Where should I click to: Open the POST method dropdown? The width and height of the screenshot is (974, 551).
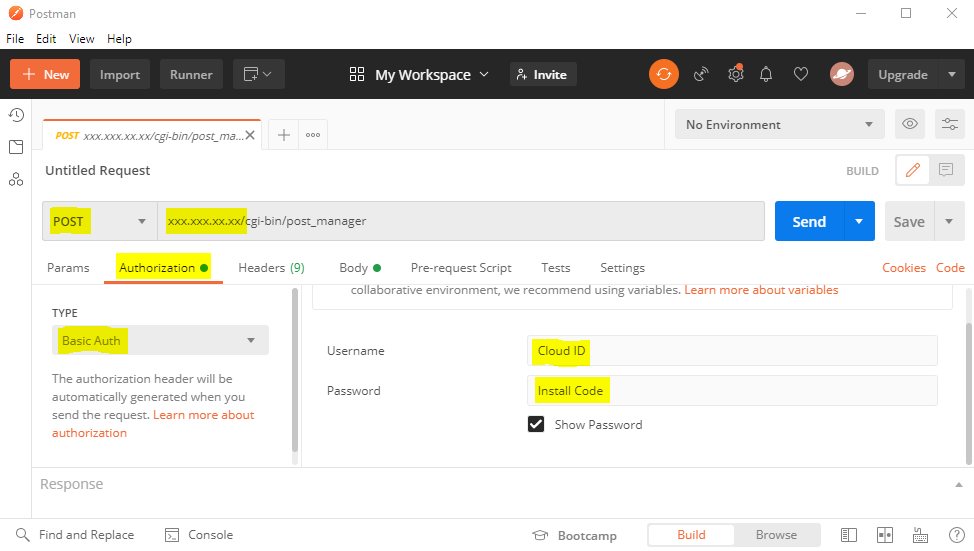point(99,221)
